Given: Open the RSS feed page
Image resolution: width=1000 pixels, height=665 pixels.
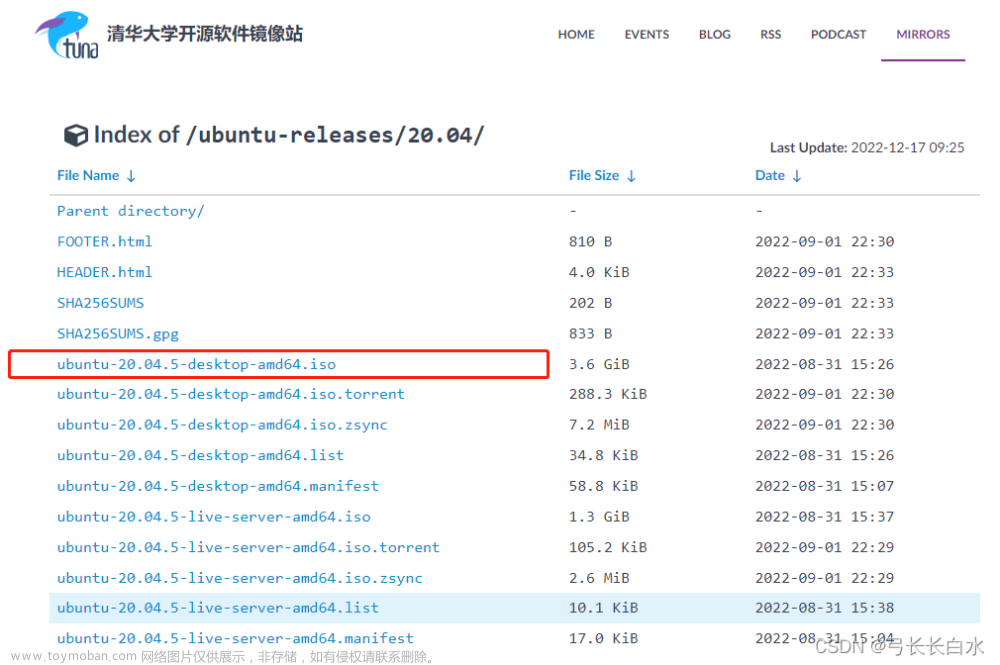Looking at the screenshot, I should point(770,34).
